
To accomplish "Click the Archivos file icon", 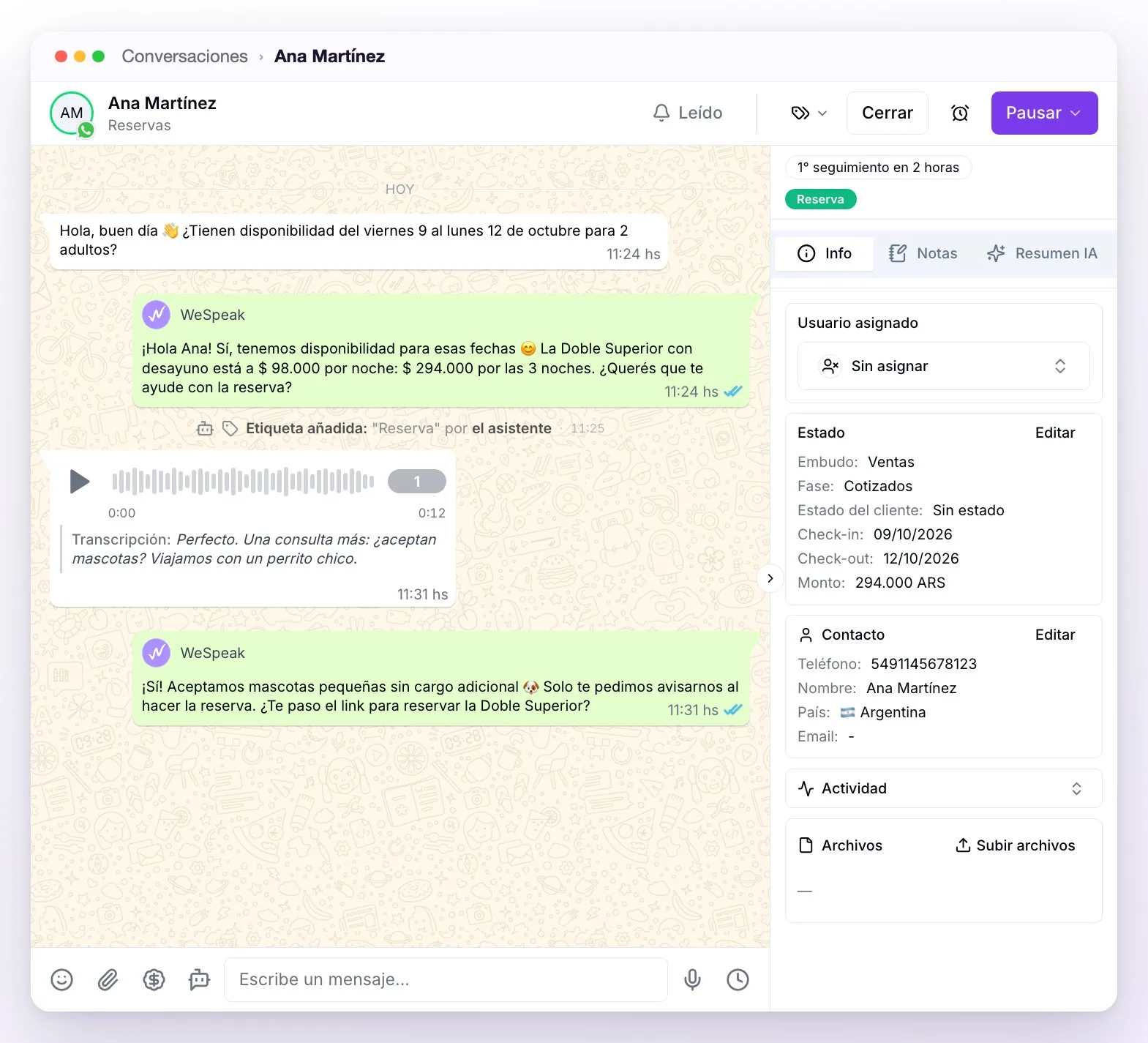I will pos(806,845).
